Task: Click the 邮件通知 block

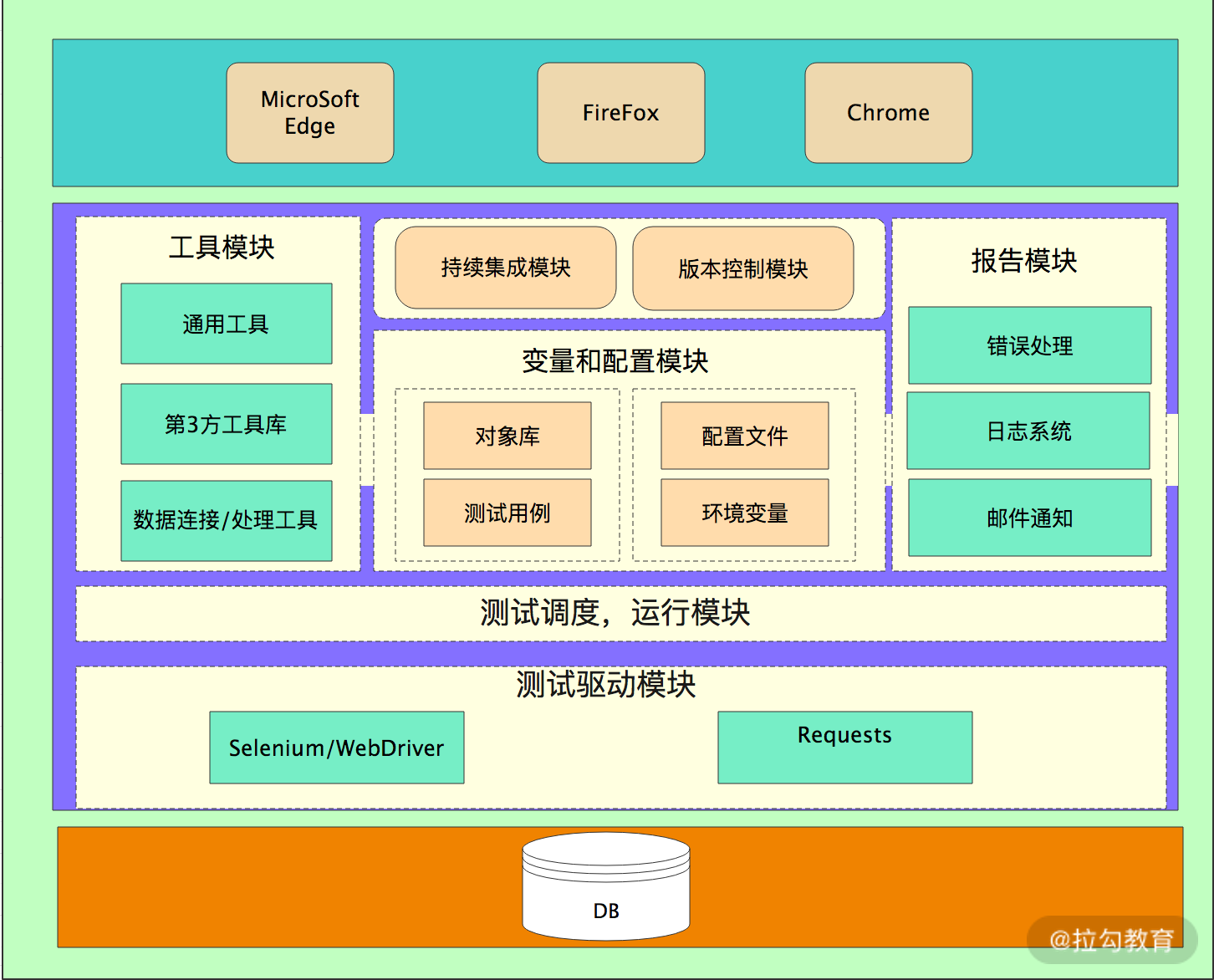Action: point(1030,518)
